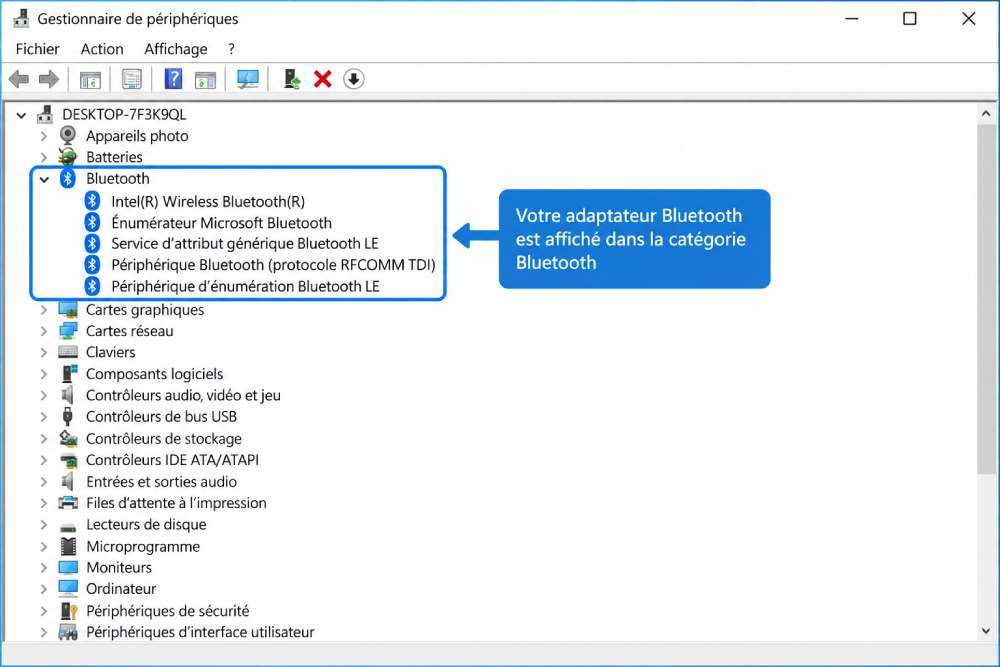Expand the Contrôleurs audio, vidéo et jeu category
1000x667 pixels.
coord(43,395)
